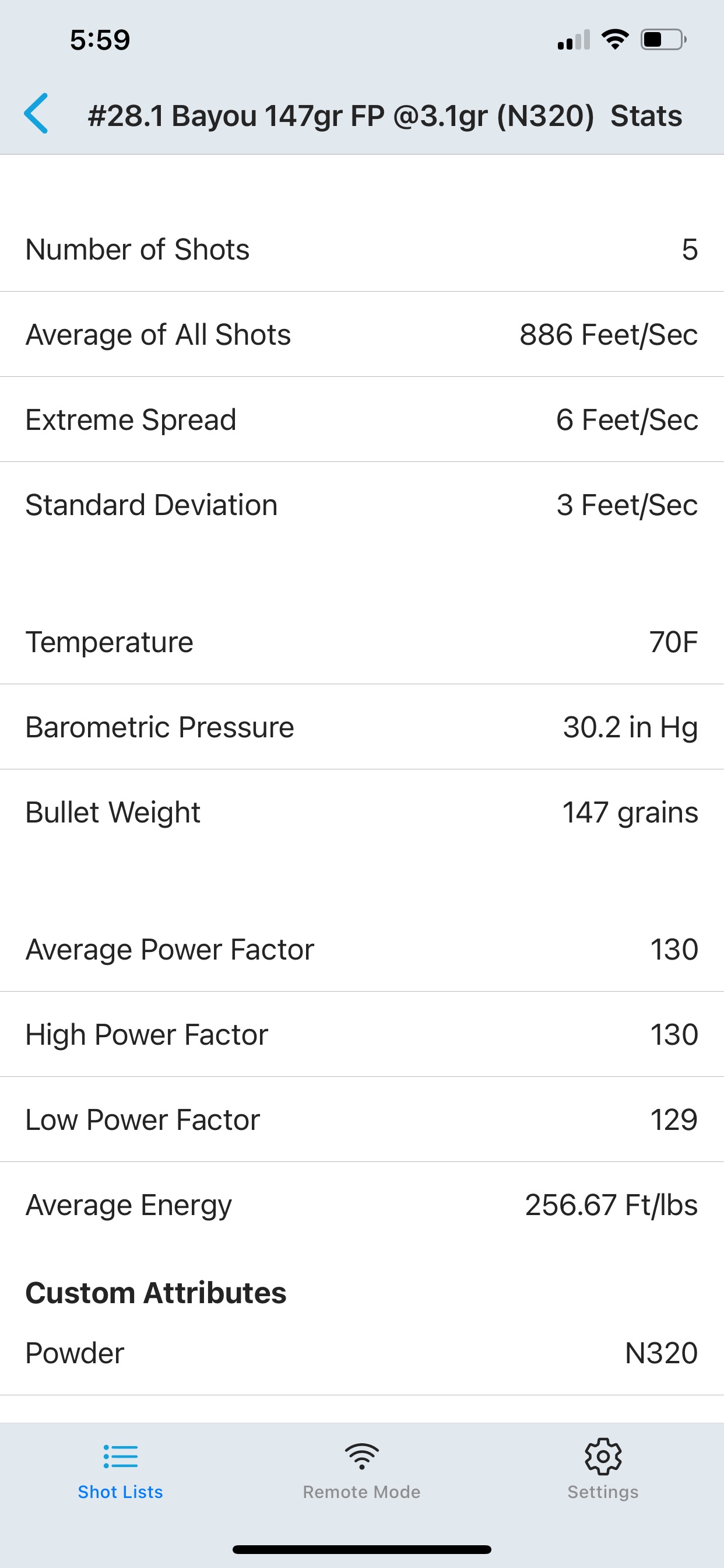Tap the battery status icon
This screenshot has width=724, height=1568.
[664, 40]
